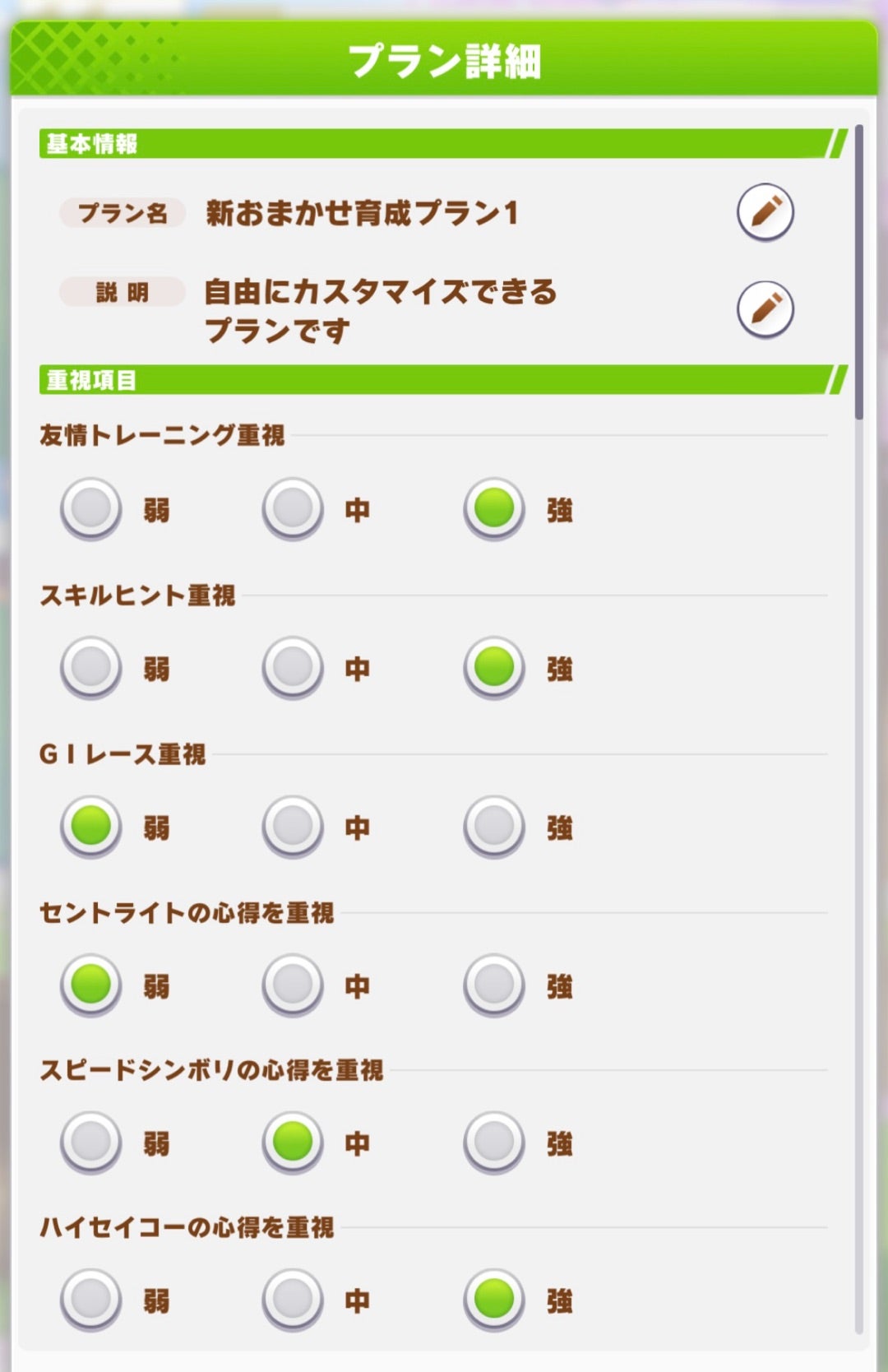The image size is (888, 1372).
Task: Click the pencil icon to edit plan name
Action: tap(765, 212)
